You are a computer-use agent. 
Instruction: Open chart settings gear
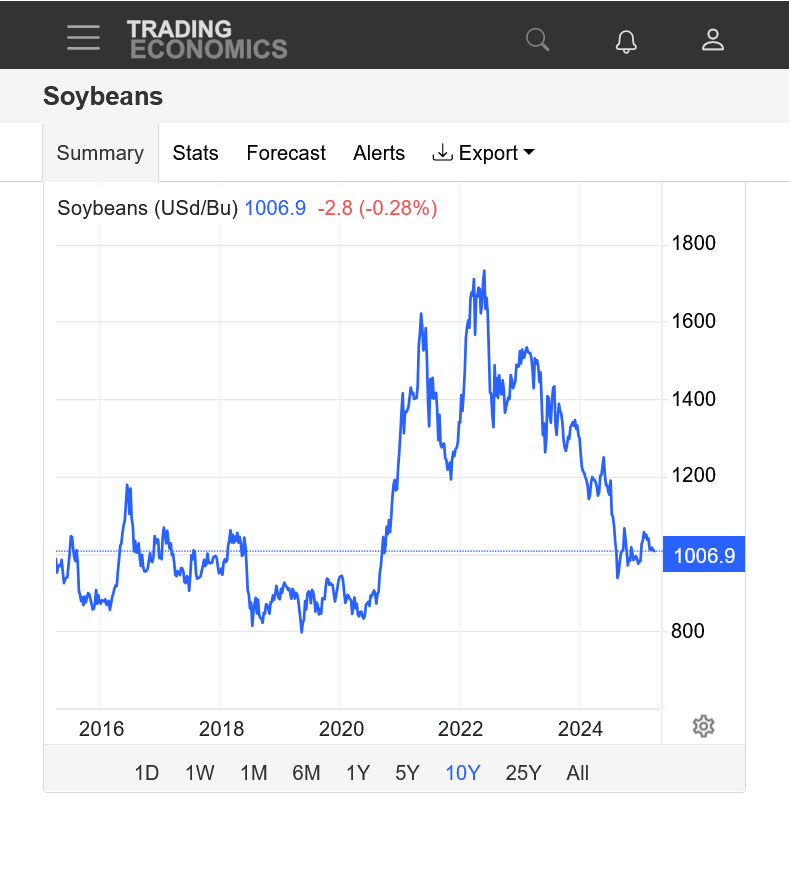click(703, 726)
